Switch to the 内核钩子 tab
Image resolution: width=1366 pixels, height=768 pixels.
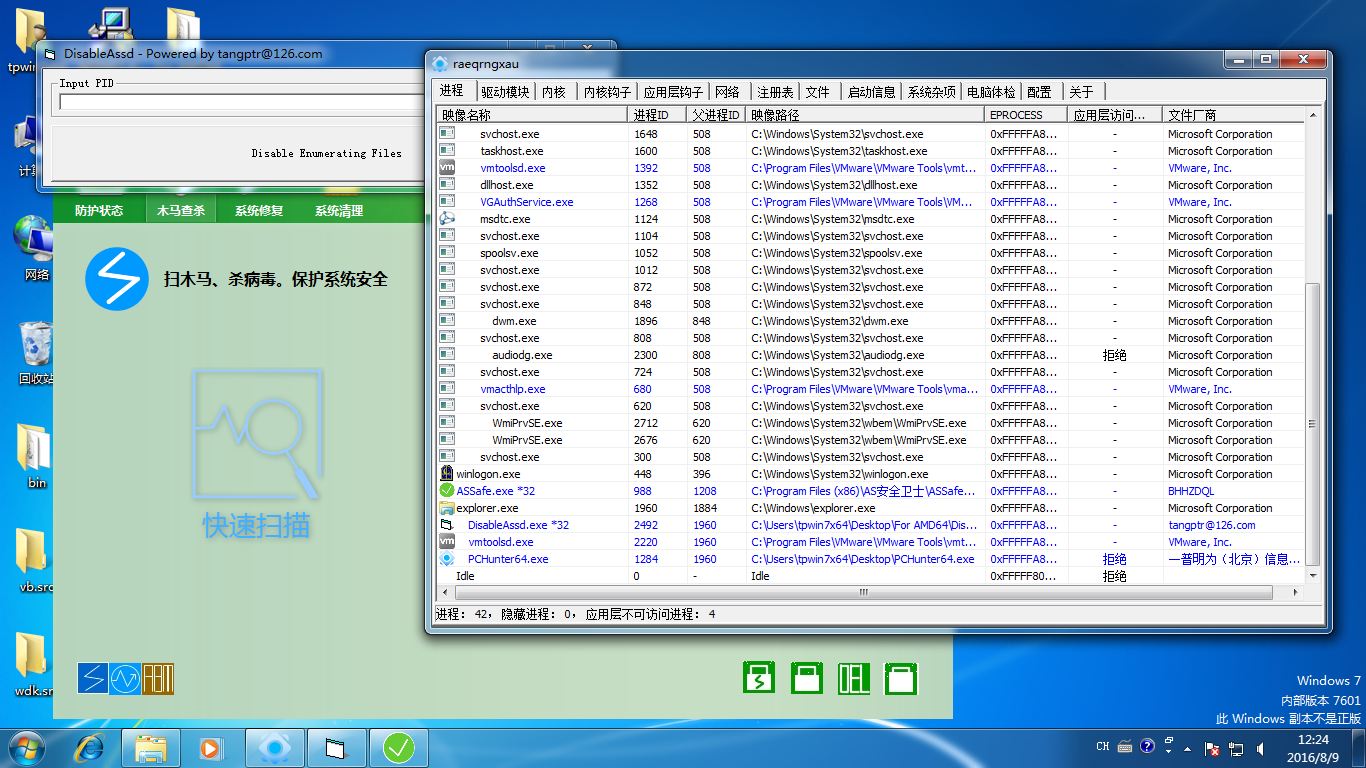pos(607,92)
